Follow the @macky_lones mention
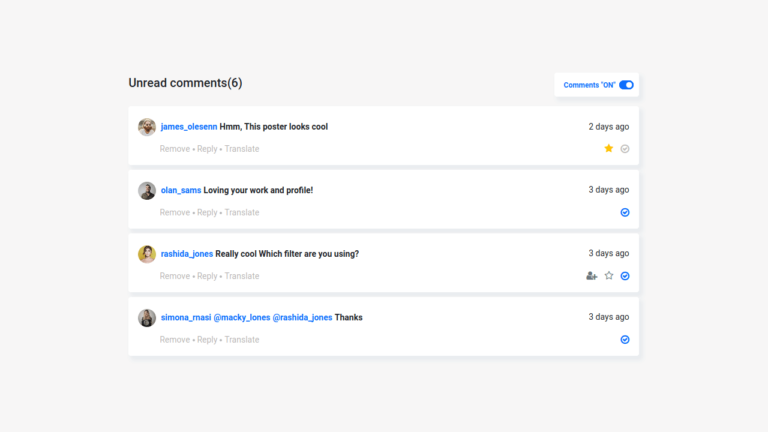 pos(241,318)
